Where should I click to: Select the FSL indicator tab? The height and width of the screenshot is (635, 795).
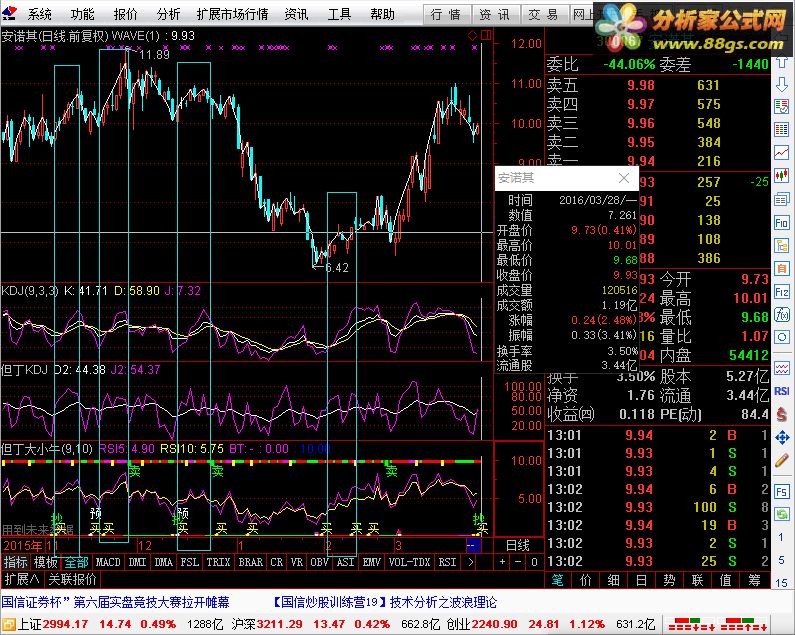(x=190, y=562)
